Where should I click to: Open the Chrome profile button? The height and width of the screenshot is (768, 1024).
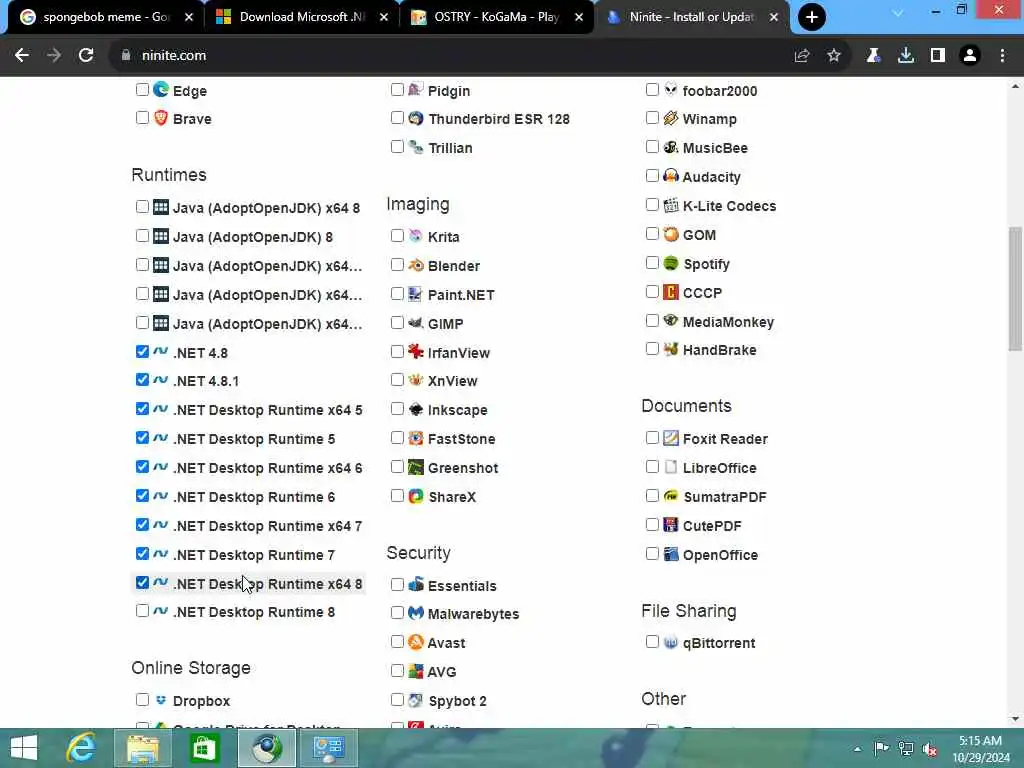click(x=970, y=56)
